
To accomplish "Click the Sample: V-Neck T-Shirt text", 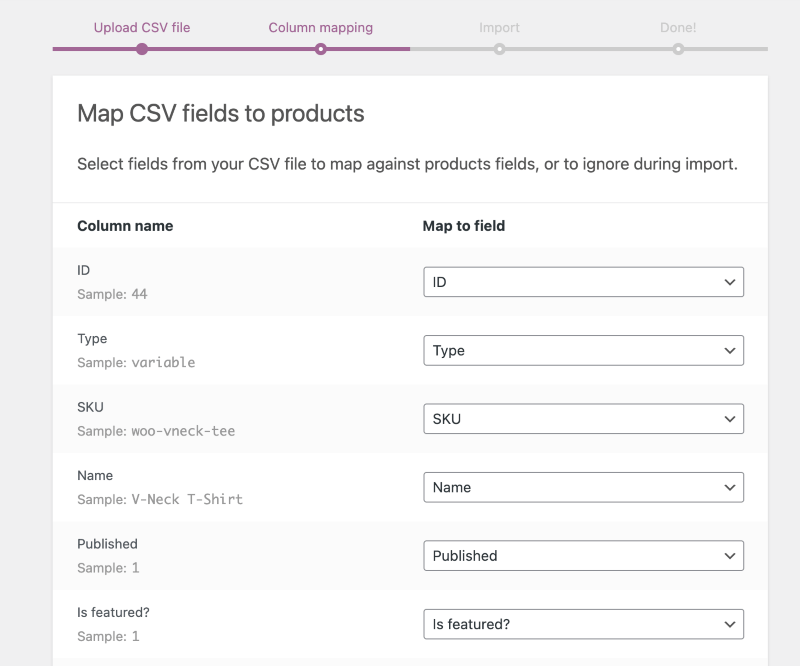I will click(160, 499).
